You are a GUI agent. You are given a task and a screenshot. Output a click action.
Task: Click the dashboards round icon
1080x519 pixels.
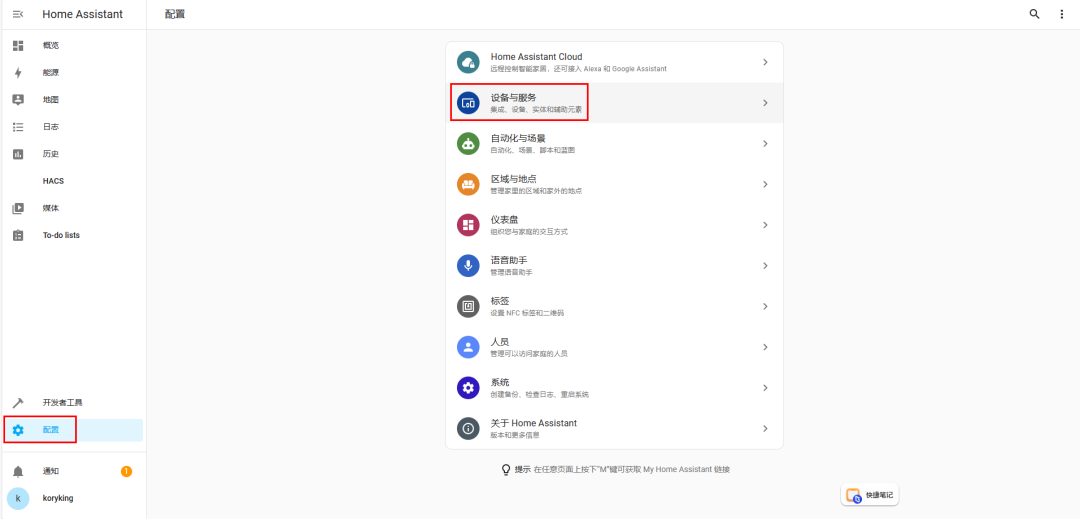tap(468, 225)
